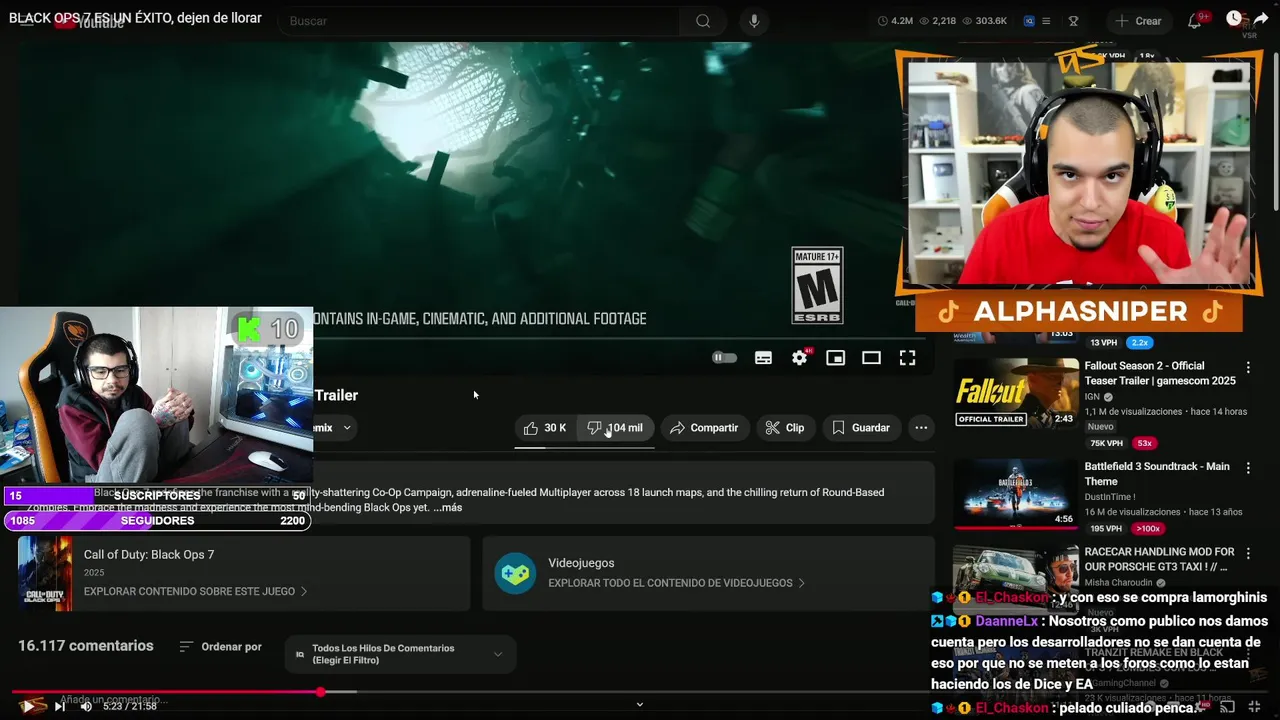Switch to miniplayer mode
The height and width of the screenshot is (720, 1280).
[836, 358]
